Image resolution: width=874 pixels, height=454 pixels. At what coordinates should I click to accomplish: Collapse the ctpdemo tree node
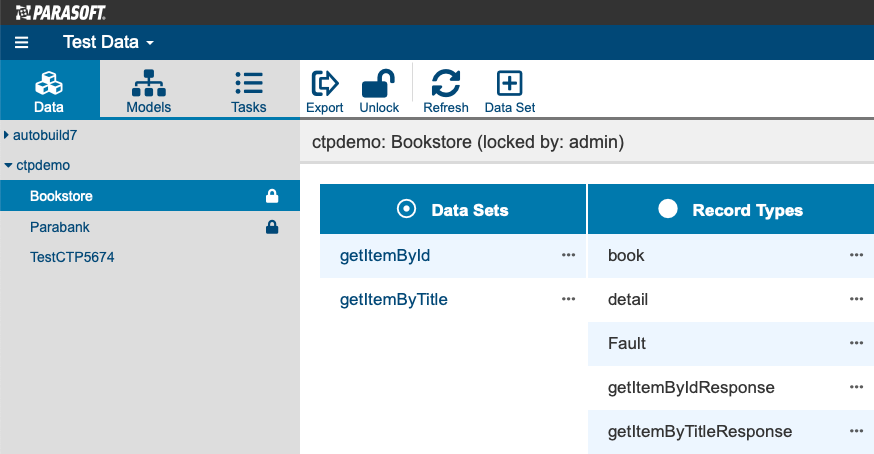(8, 166)
